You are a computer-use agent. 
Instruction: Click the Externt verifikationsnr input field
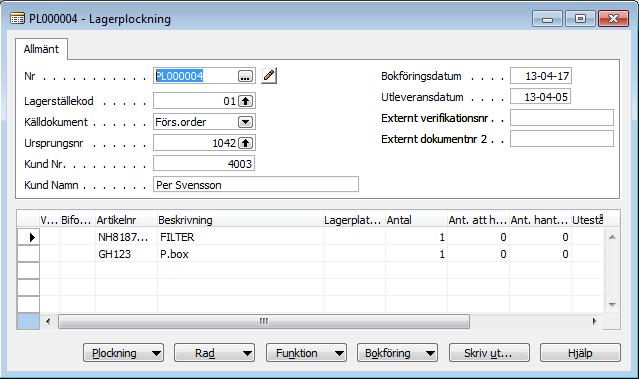pos(562,118)
